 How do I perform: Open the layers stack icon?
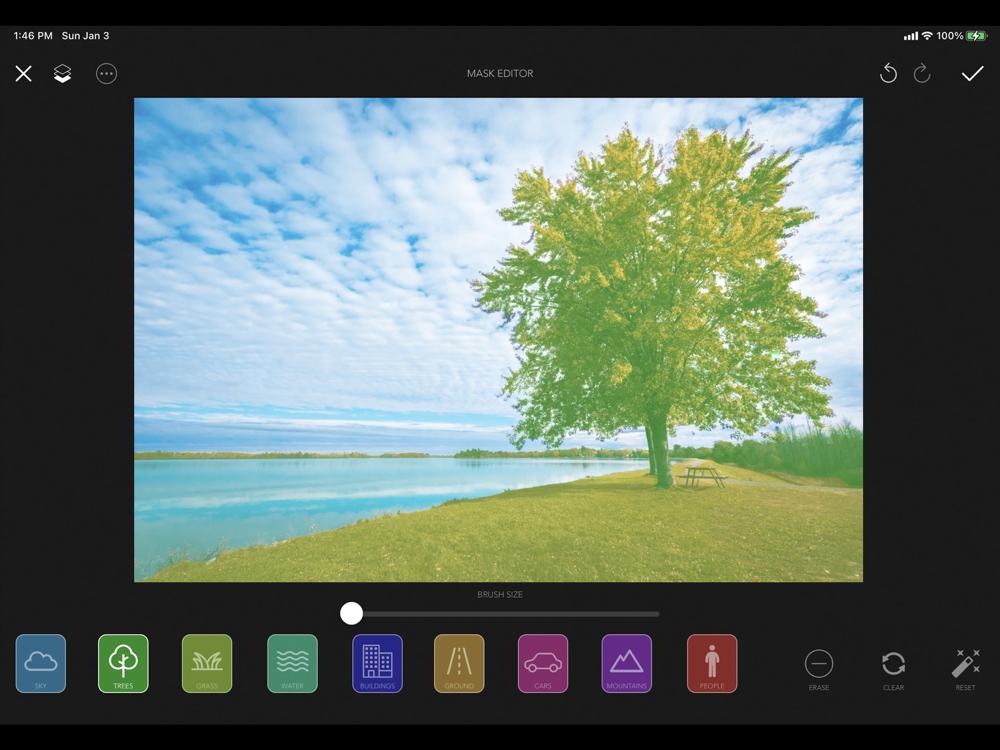[62, 74]
